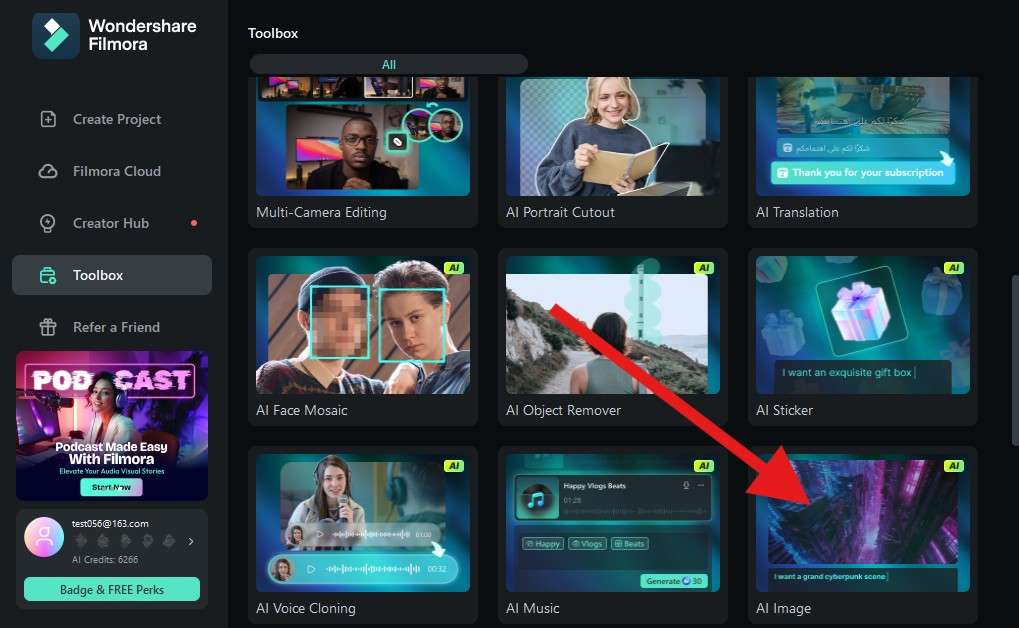Click the Toolbox page heading
Image resolution: width=1019 pixels, height=628 pixels.
pos(273,33)
